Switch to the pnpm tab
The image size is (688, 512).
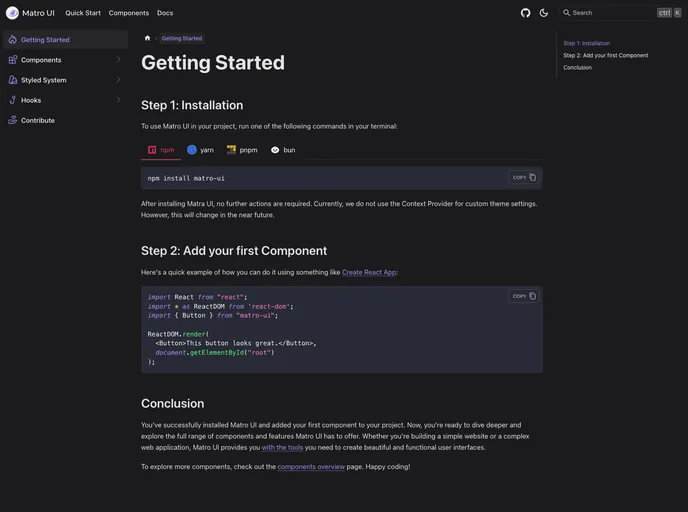pyautogui.click(x=242, y=150)
